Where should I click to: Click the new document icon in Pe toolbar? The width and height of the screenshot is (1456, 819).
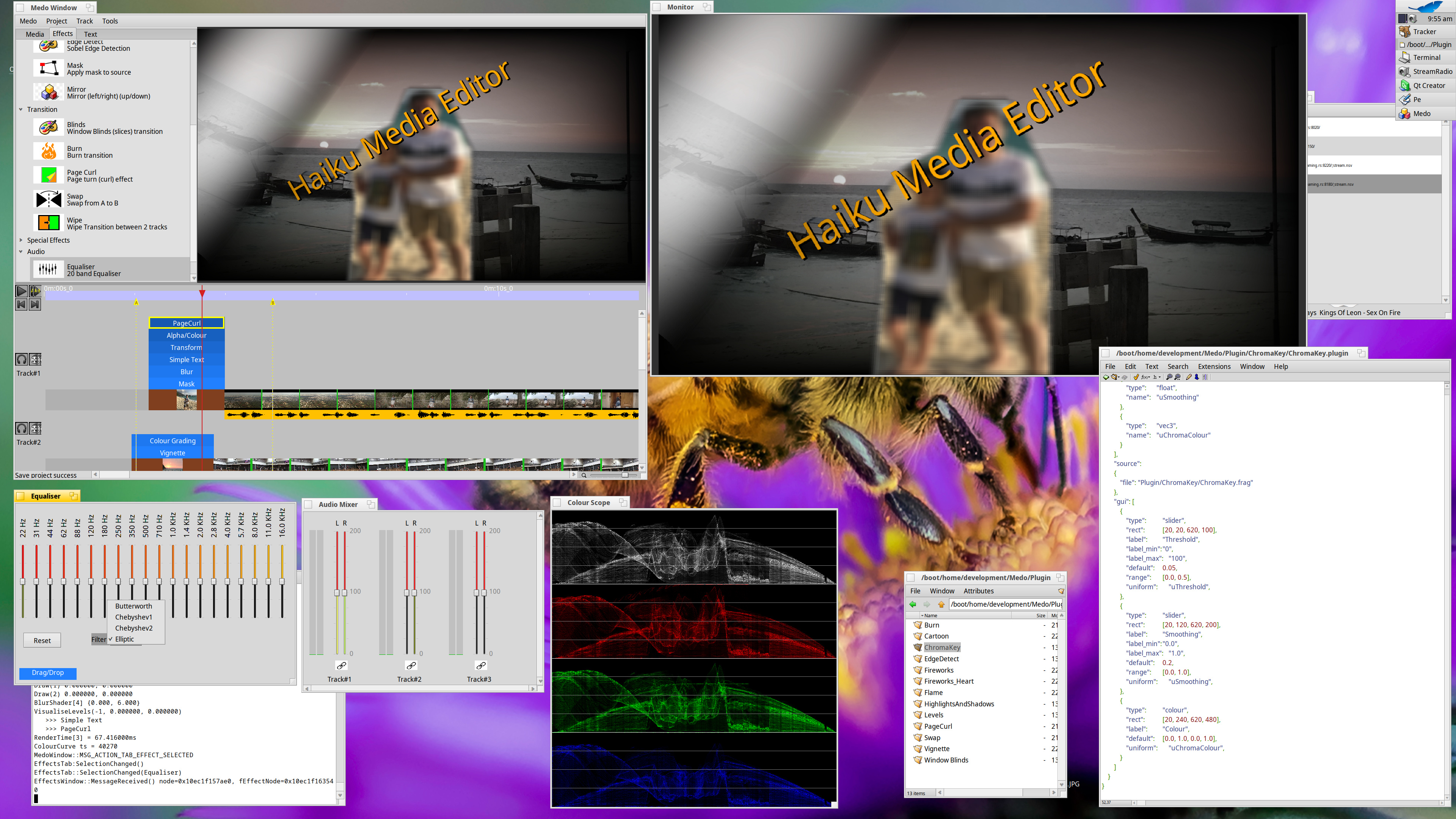click(x=1106, y=377)
